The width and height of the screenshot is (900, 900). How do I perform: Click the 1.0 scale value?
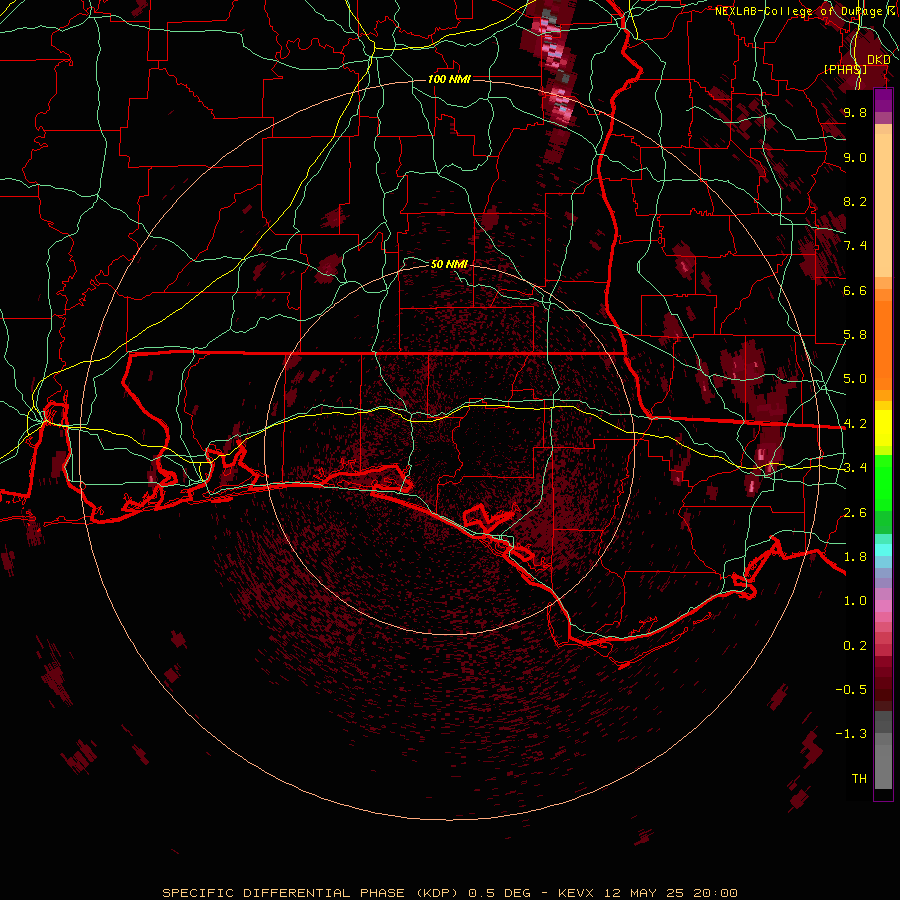click(x=855, y=601)
